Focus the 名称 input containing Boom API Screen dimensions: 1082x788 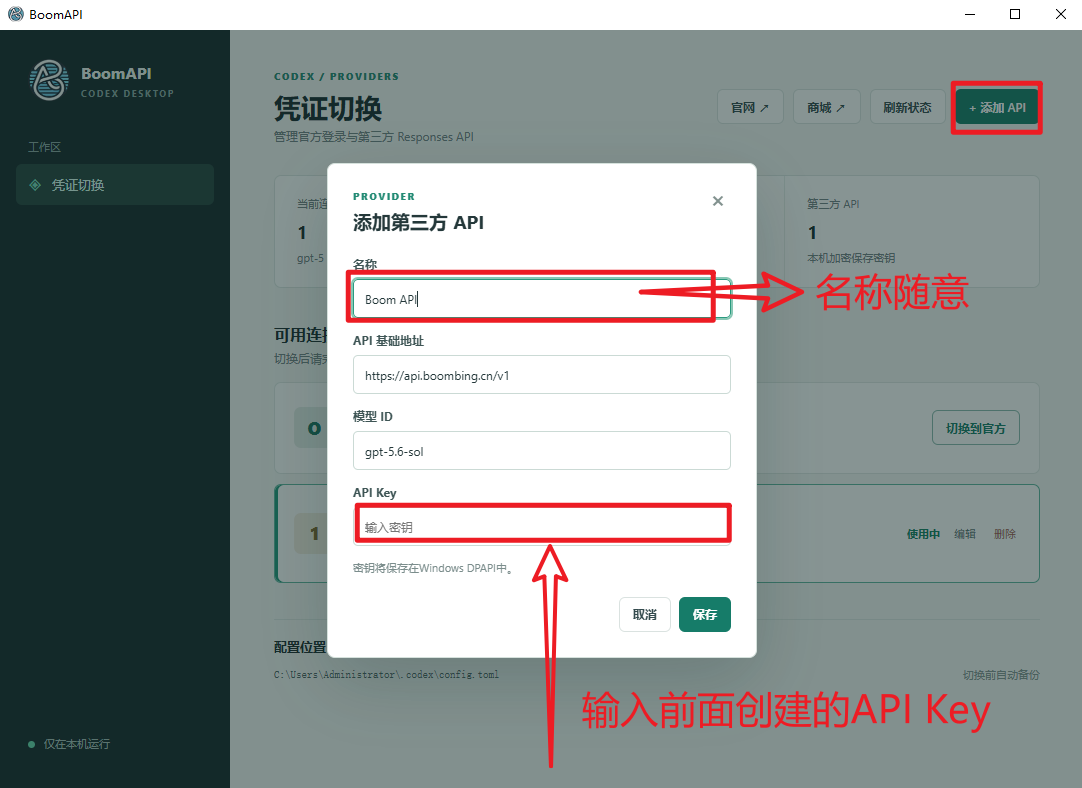point(542,299)
